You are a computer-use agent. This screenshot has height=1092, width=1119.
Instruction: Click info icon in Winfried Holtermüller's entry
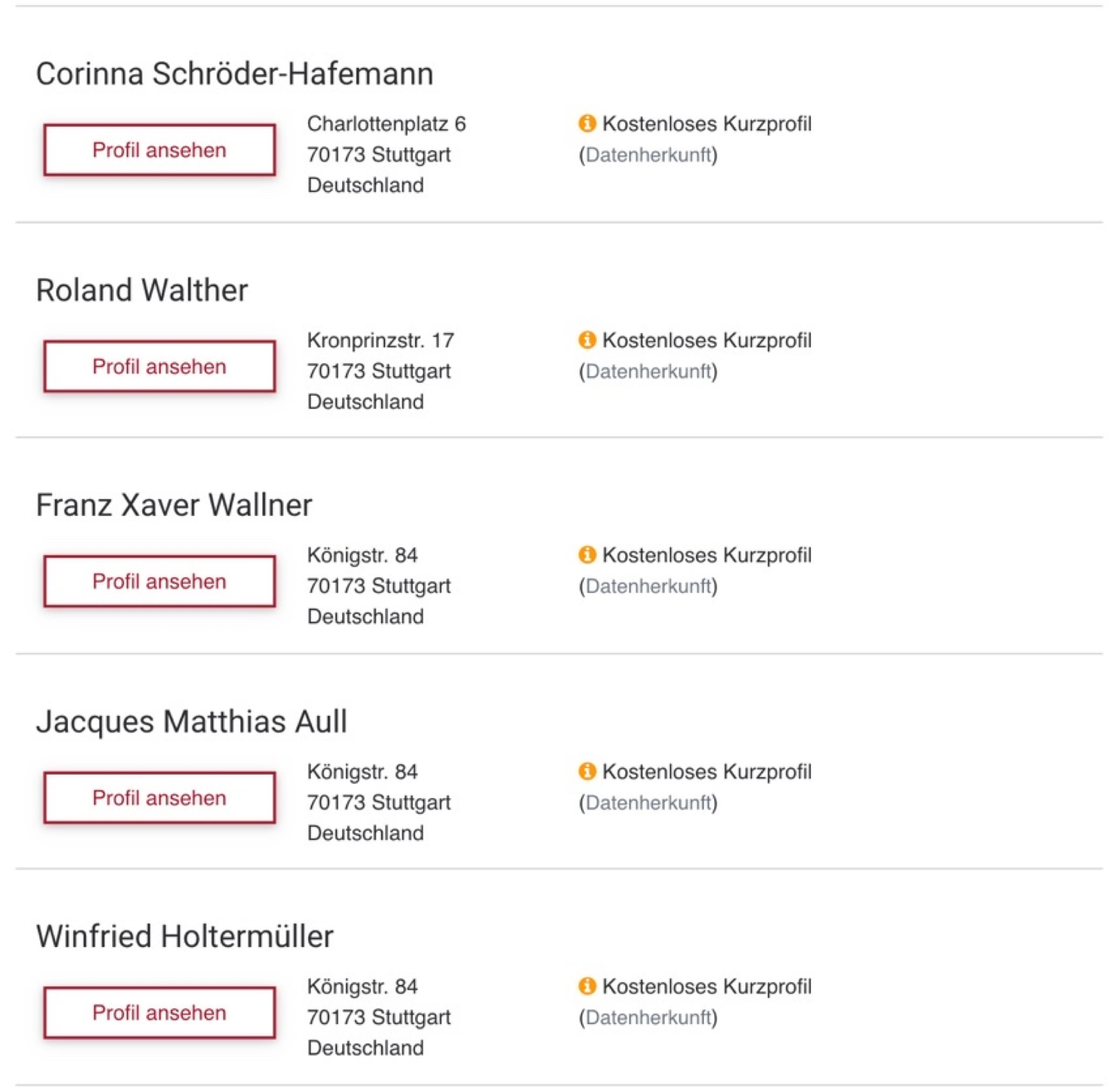587,986
